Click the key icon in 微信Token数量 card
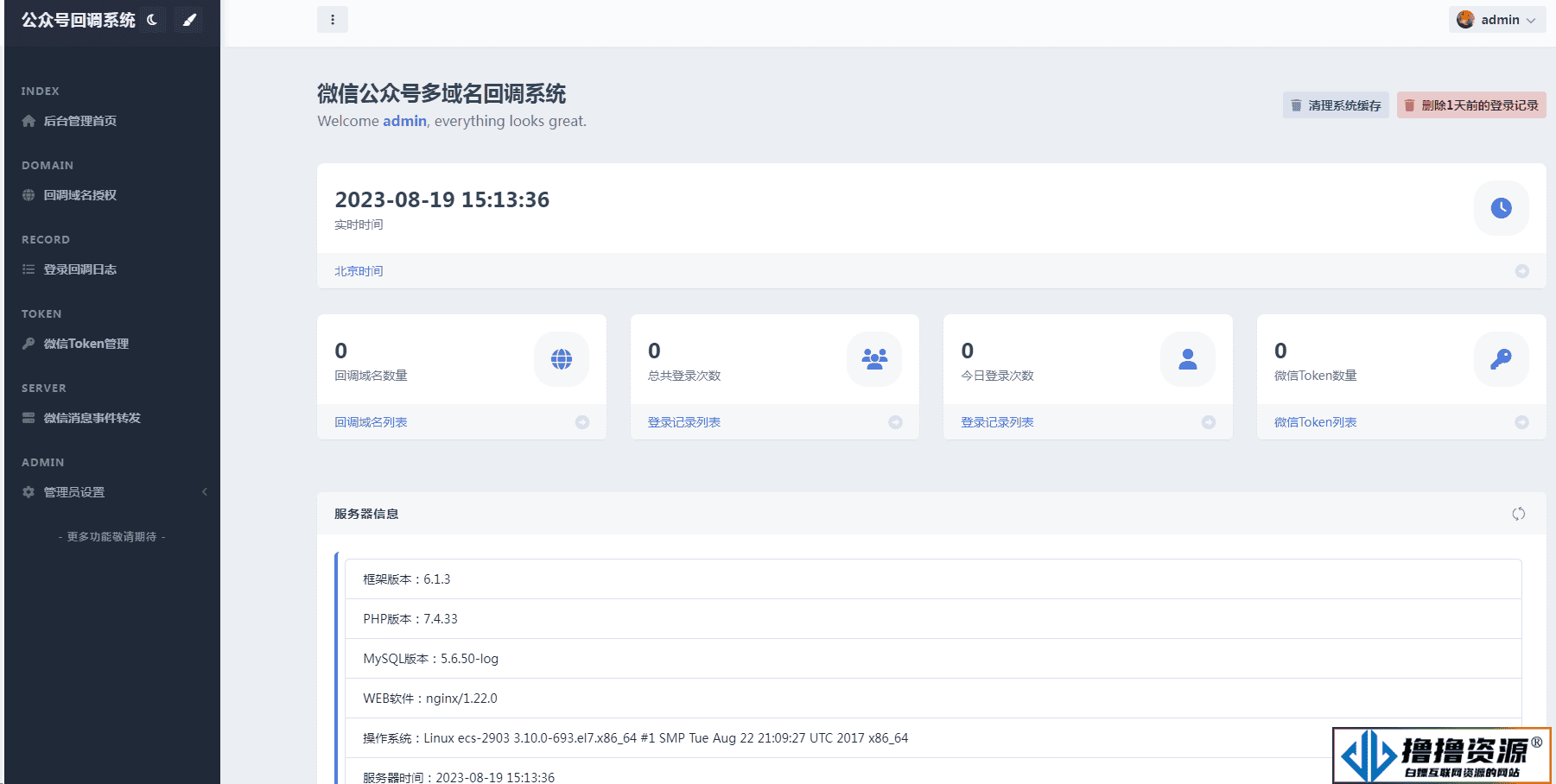The width and height of the screenshot is (1556, 784). (1502, 359)
